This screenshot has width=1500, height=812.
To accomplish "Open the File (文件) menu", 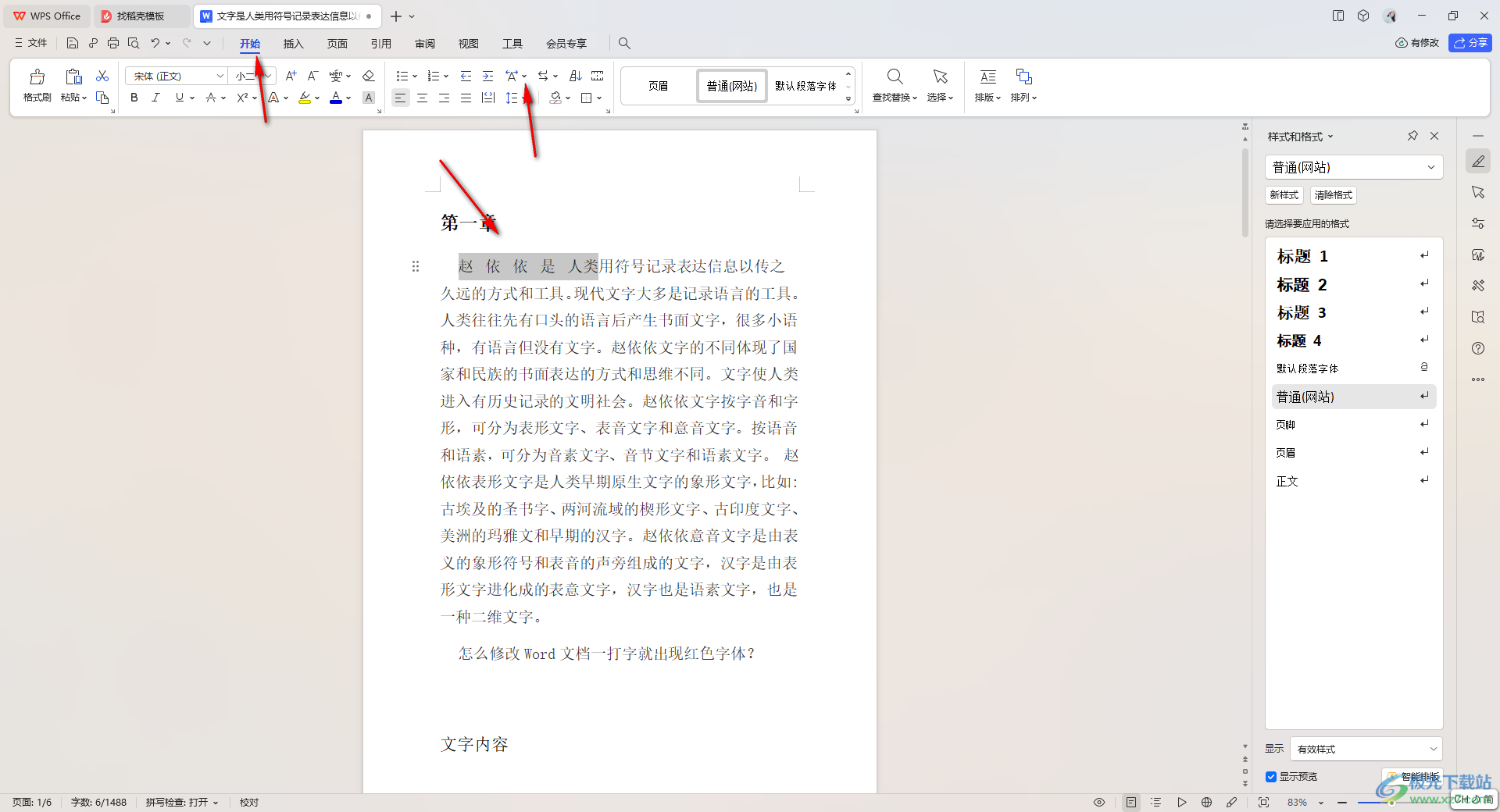I will point(31,43).
